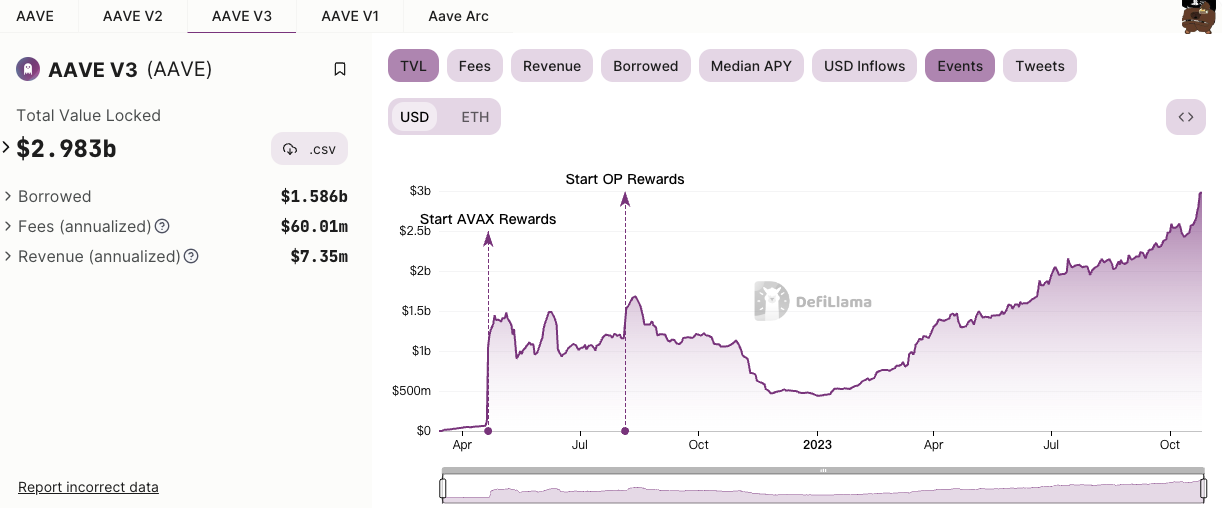1222x508 pixels.
Task: Click the embed code icon button
Action: pos(1185,117)
